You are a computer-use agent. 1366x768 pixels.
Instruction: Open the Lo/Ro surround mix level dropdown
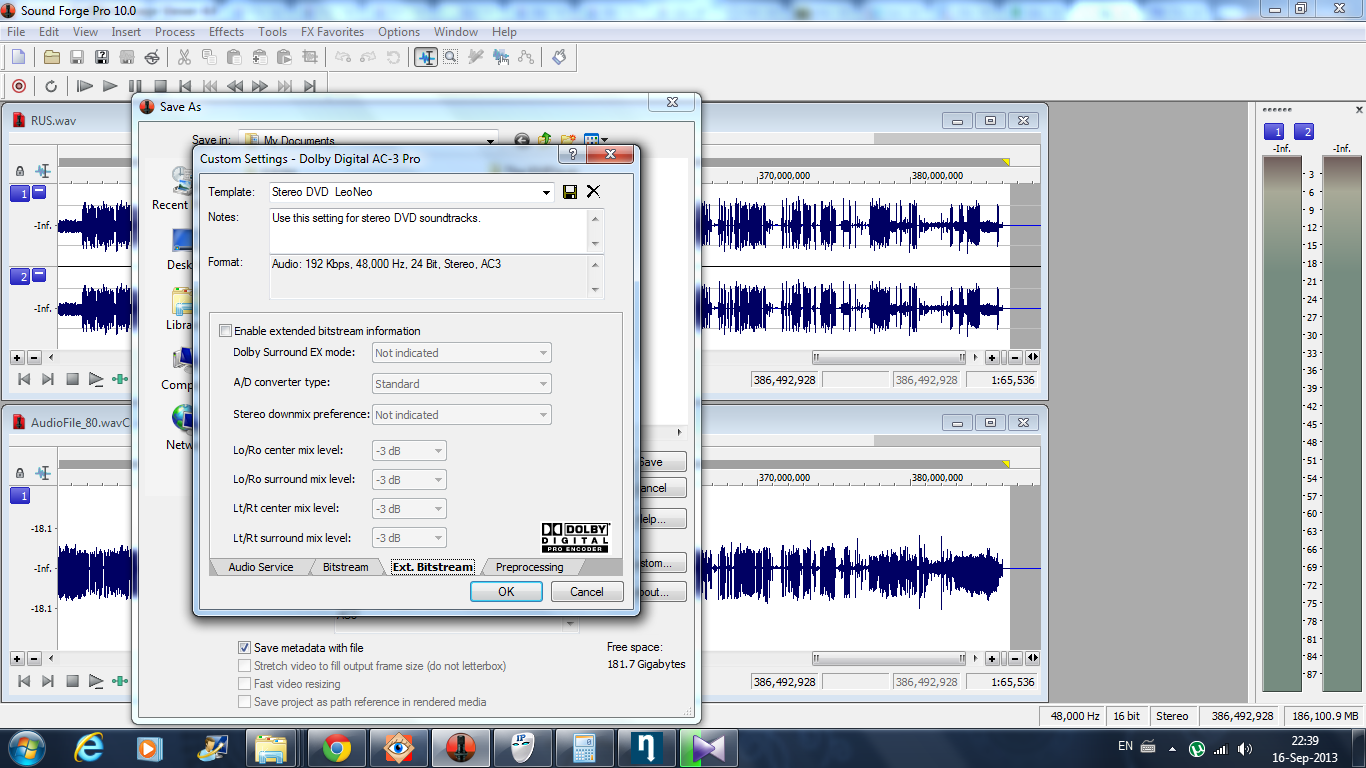click(409, 480)
